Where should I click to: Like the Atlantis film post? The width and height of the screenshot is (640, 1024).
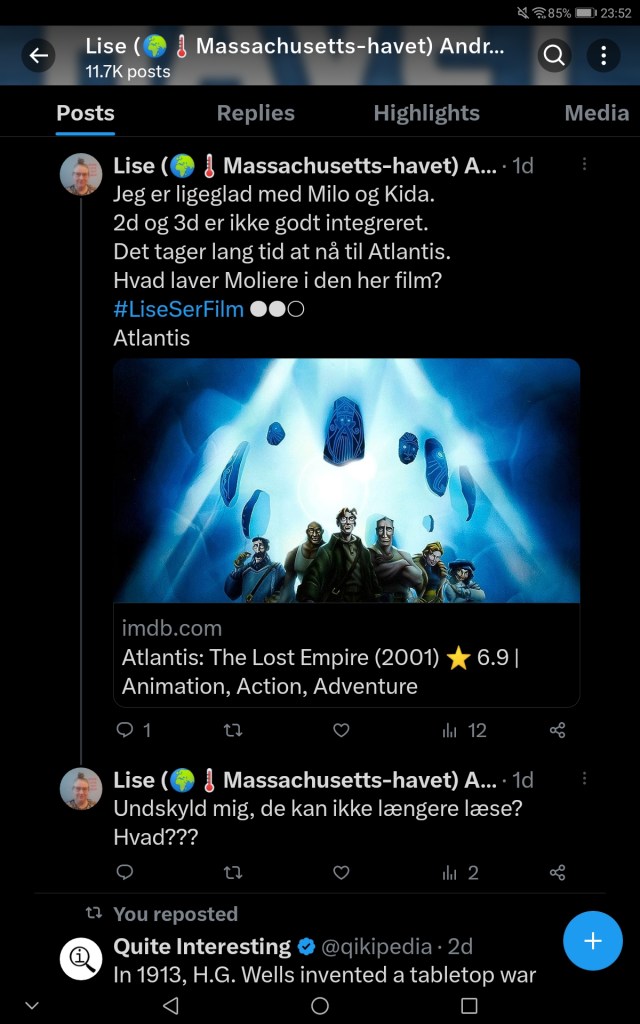341,730
